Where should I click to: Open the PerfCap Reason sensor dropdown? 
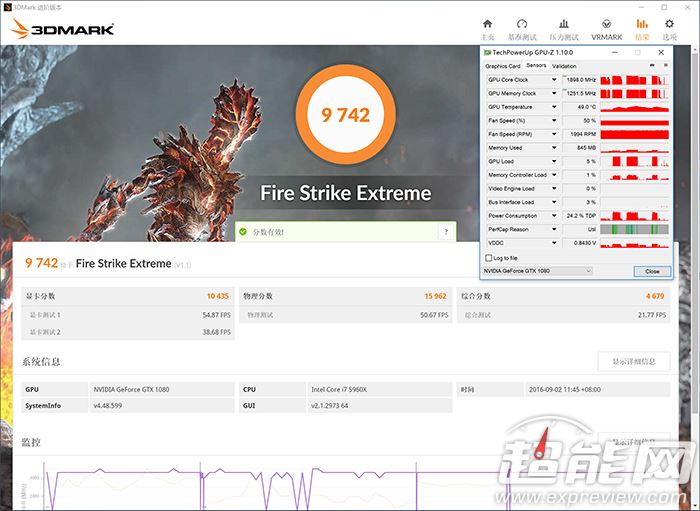(554, 229)
